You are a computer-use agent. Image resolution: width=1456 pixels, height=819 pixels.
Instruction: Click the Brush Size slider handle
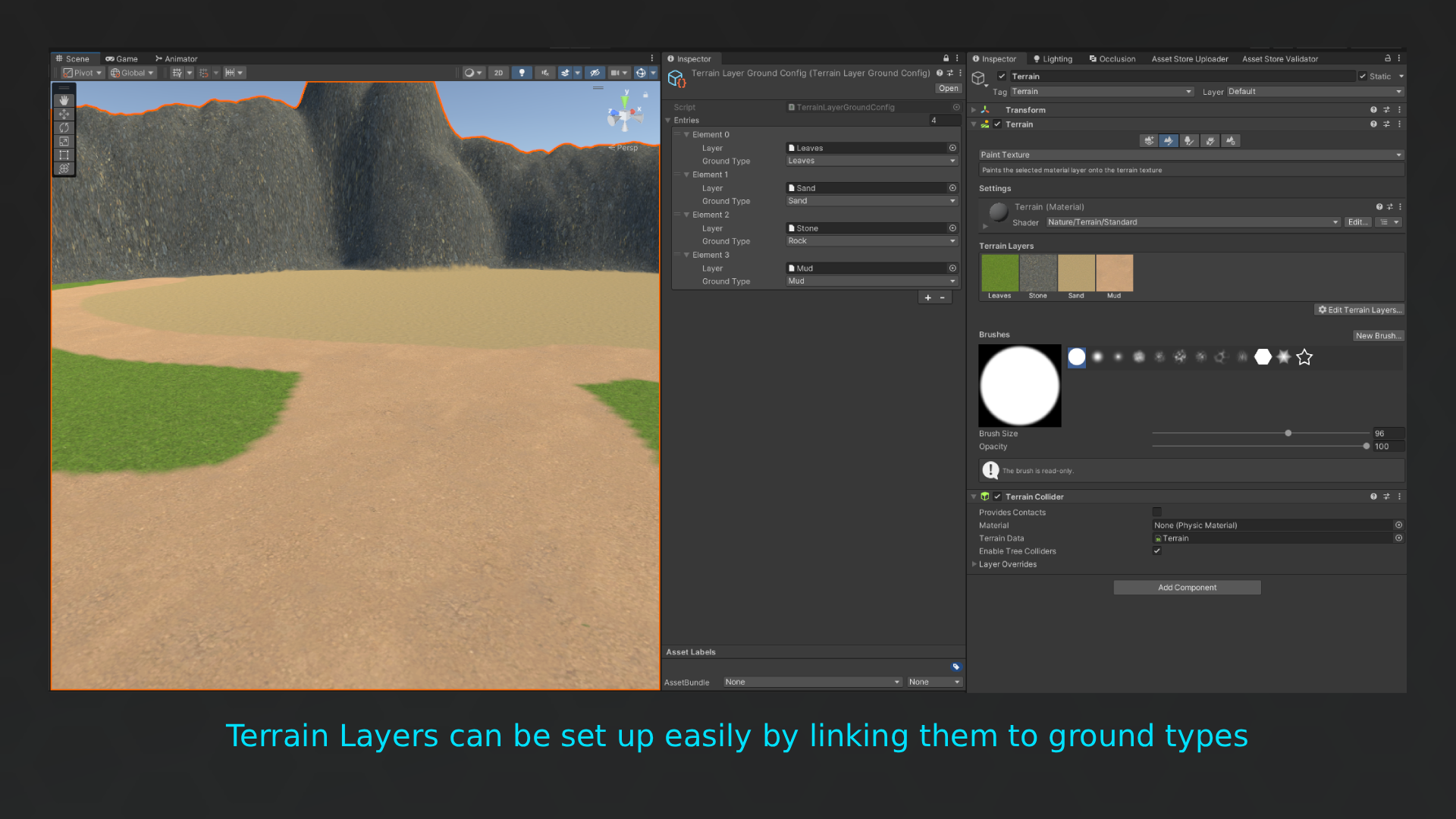pos(1288,434)
